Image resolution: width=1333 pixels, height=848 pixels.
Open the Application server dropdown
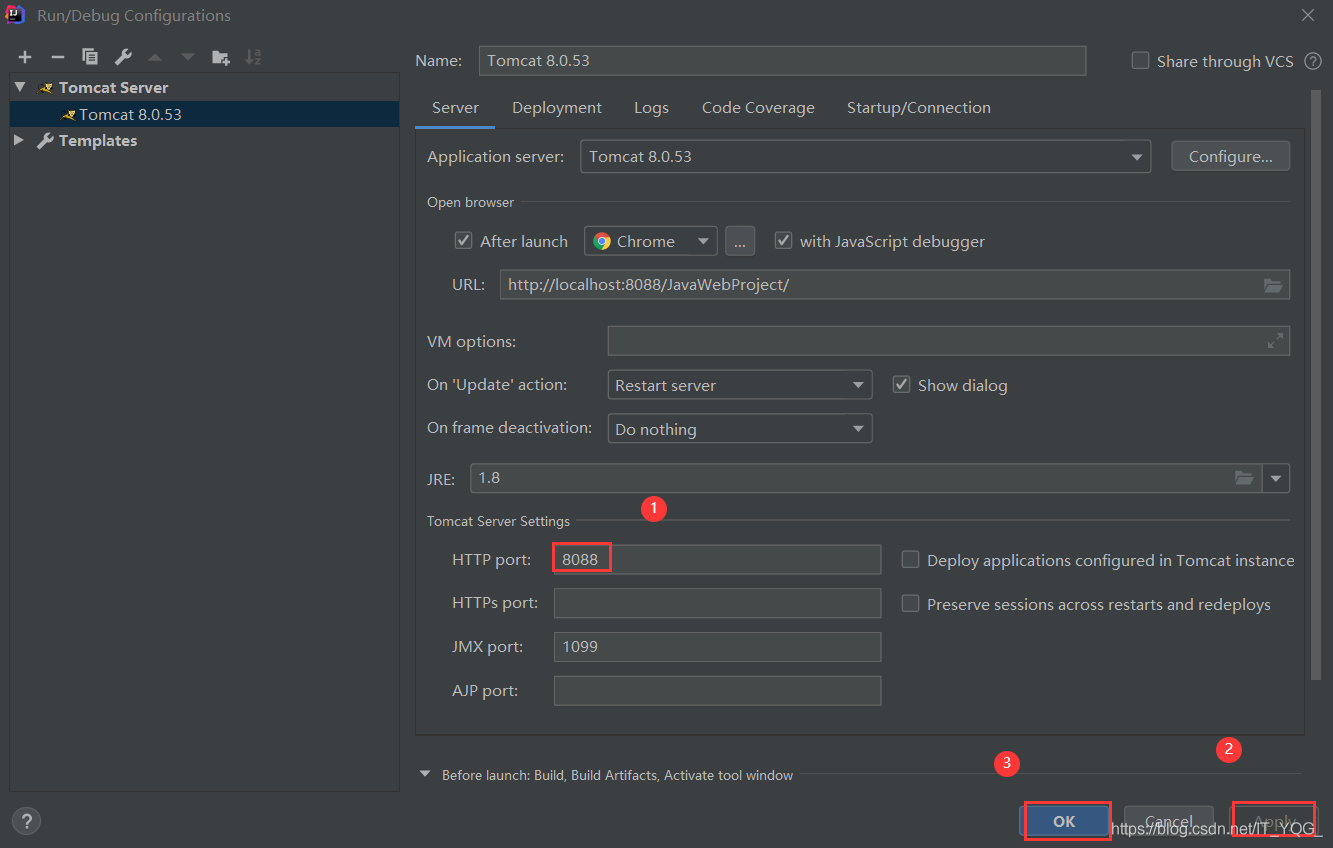pos(865,157)
